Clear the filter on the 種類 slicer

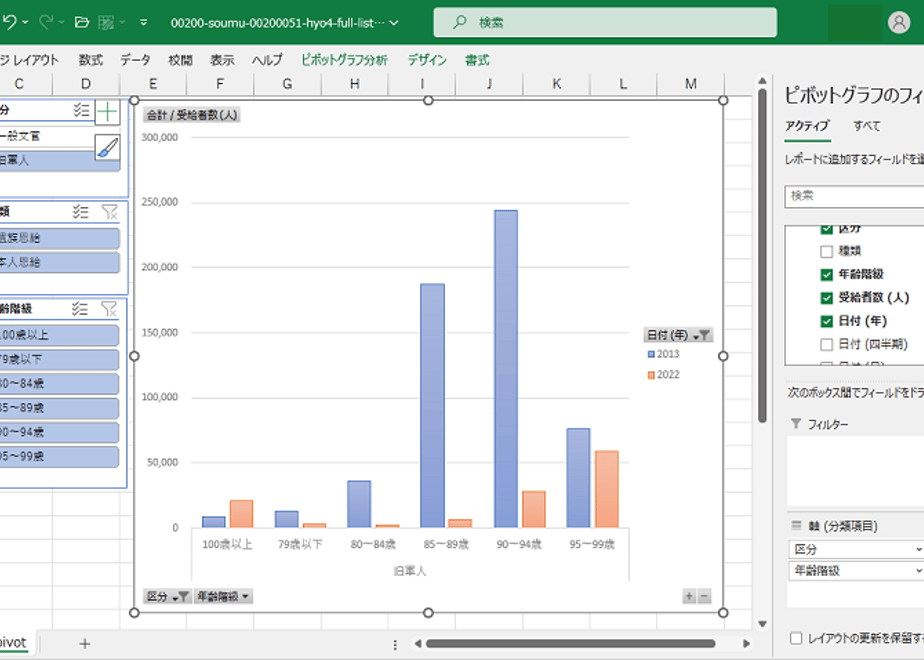110,212
